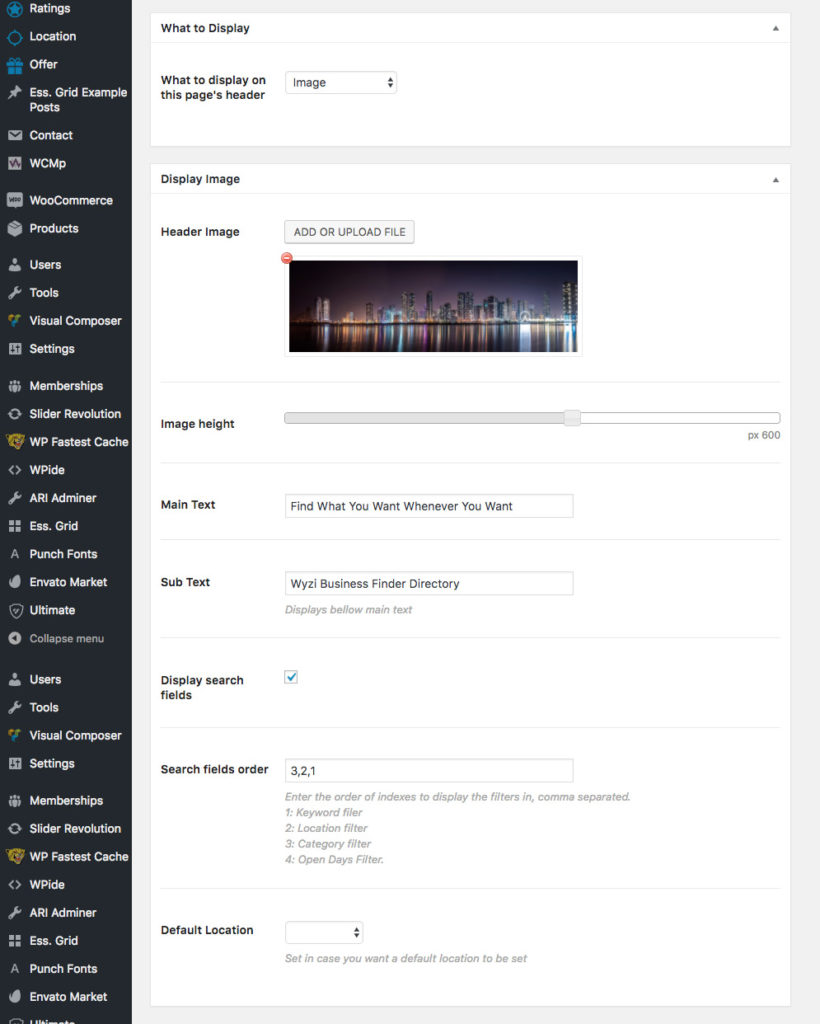Open the Default Location dropdown
Screen dimensions: 820x1024
point(324,930)
